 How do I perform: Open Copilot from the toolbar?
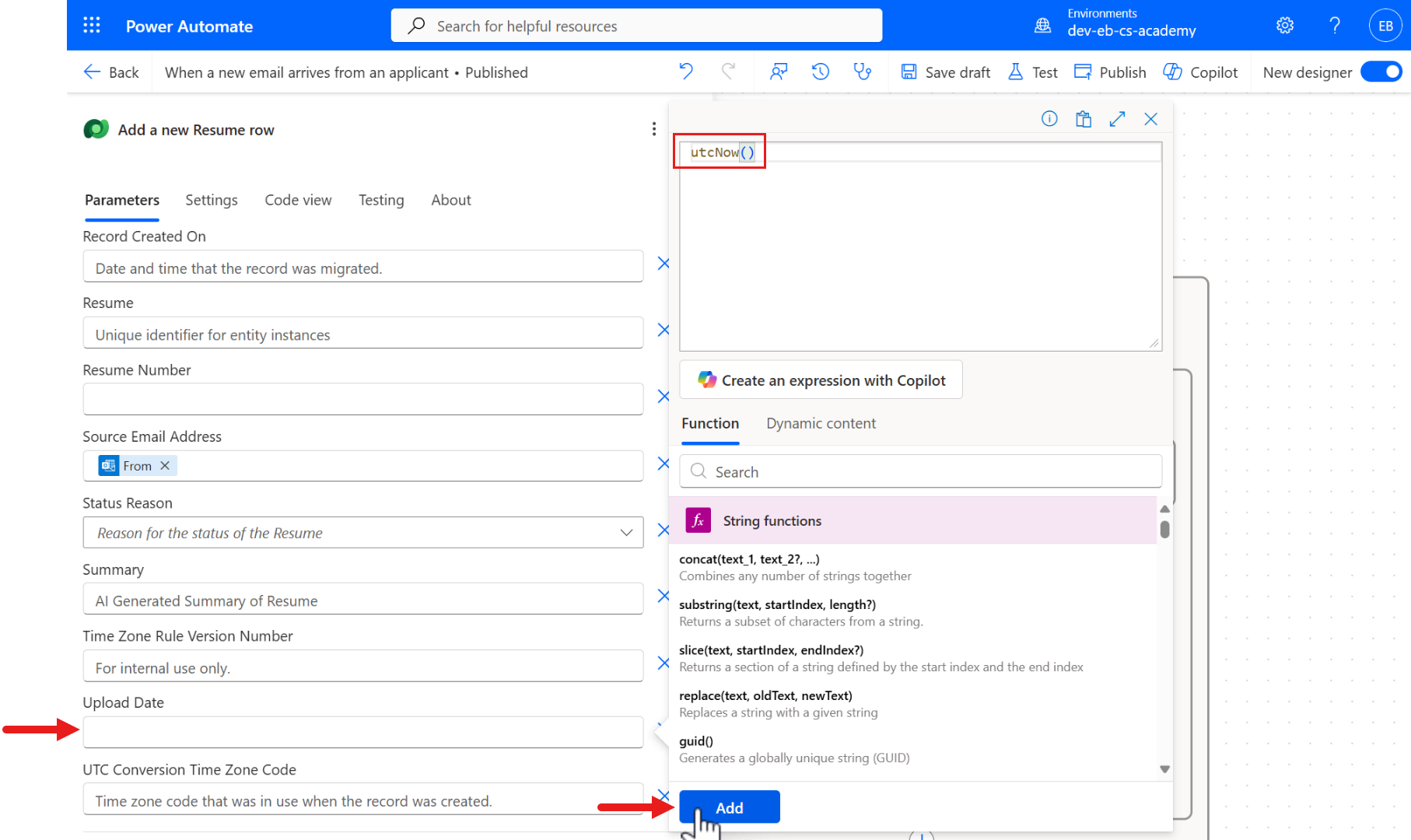[x=1200, y=72]
